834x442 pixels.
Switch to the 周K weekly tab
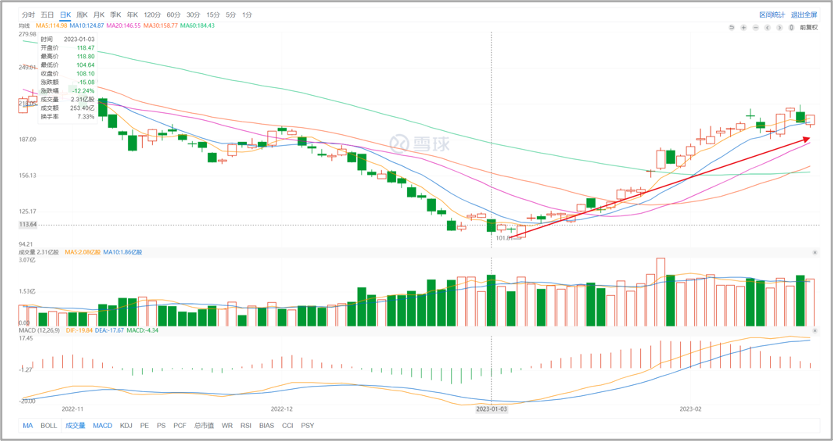[x=82, y=15]
